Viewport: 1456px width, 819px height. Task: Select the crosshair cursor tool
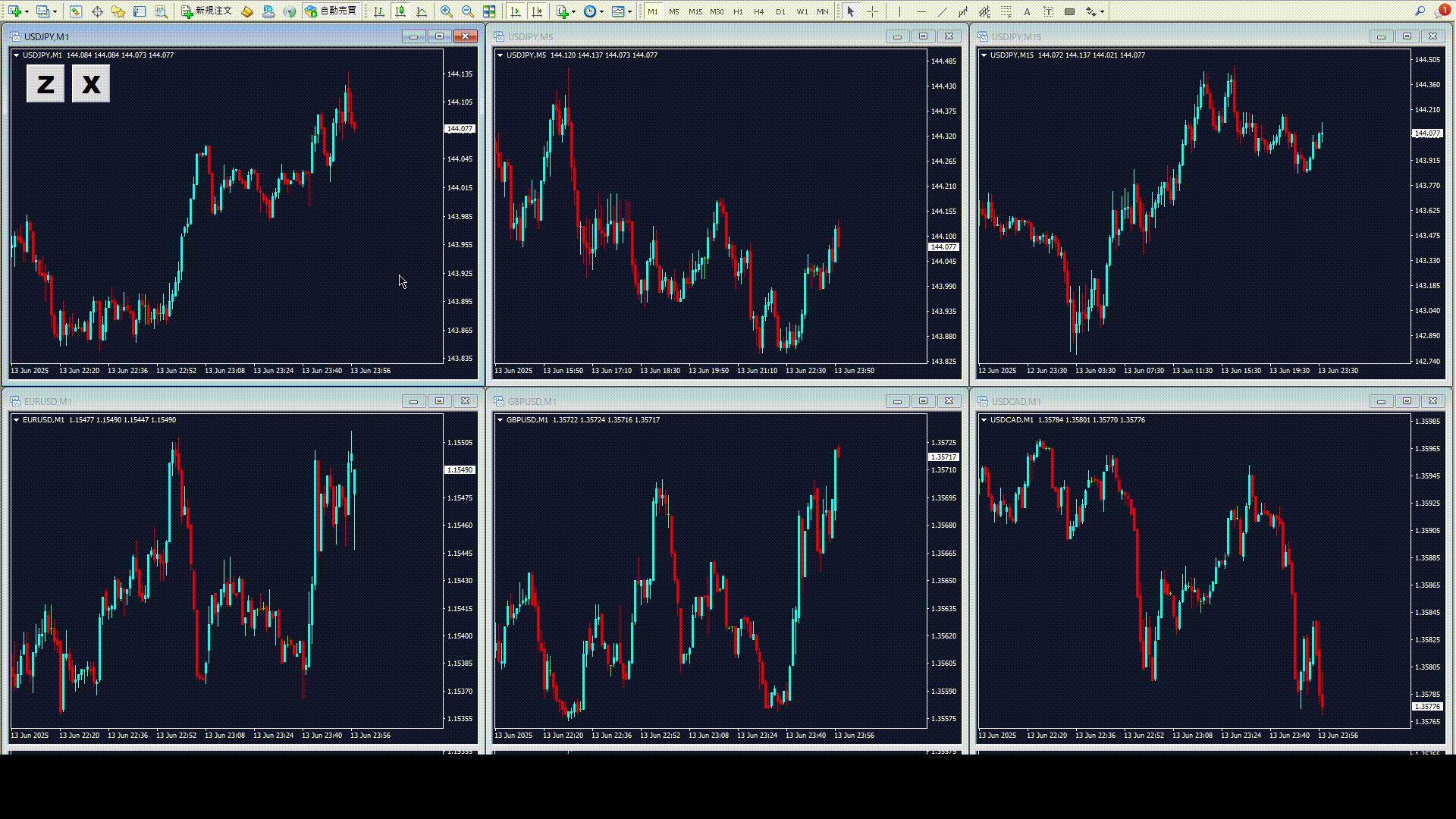[872, 11]
